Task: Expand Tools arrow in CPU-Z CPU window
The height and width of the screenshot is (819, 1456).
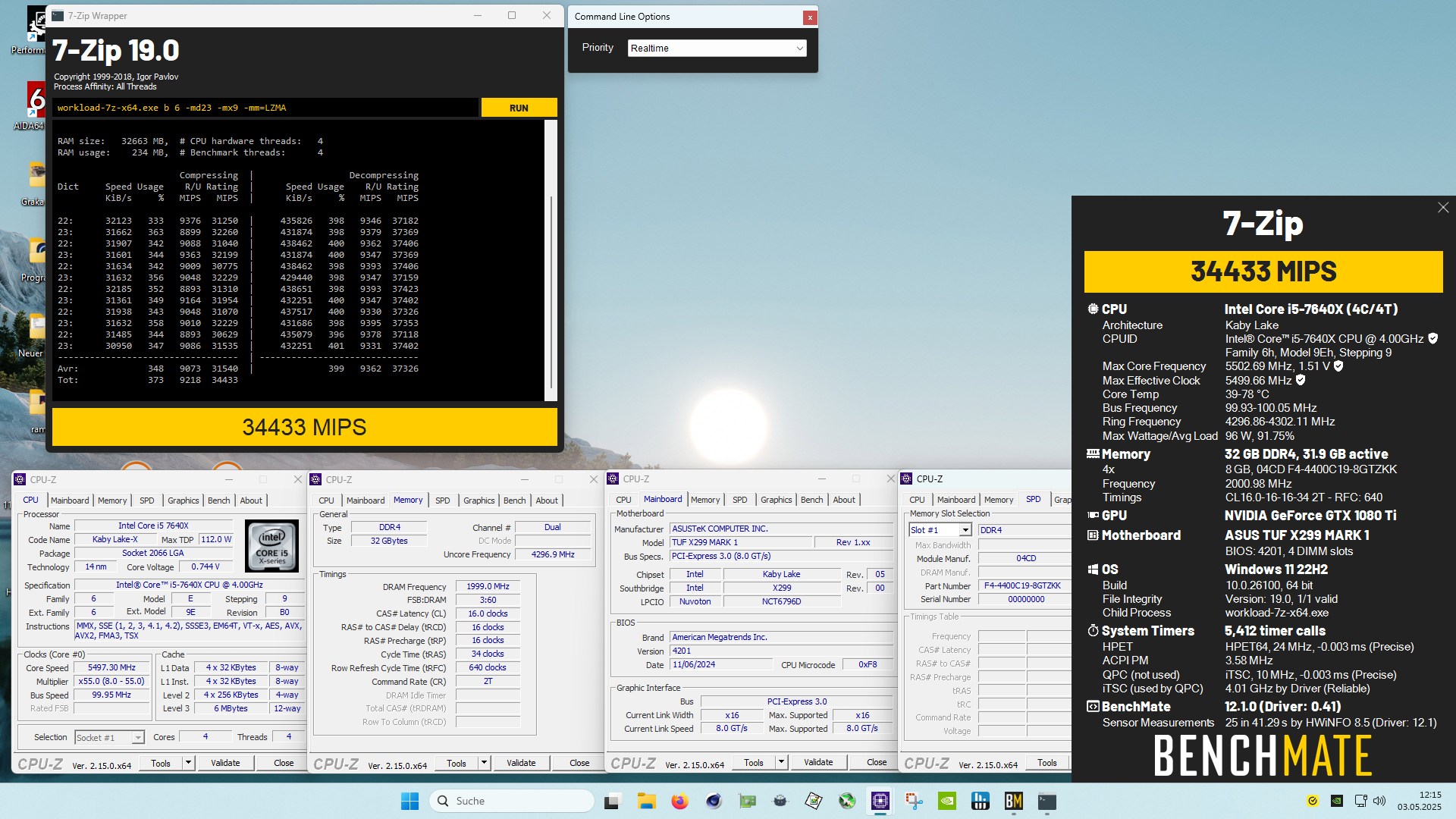Action: coord(188,763)
